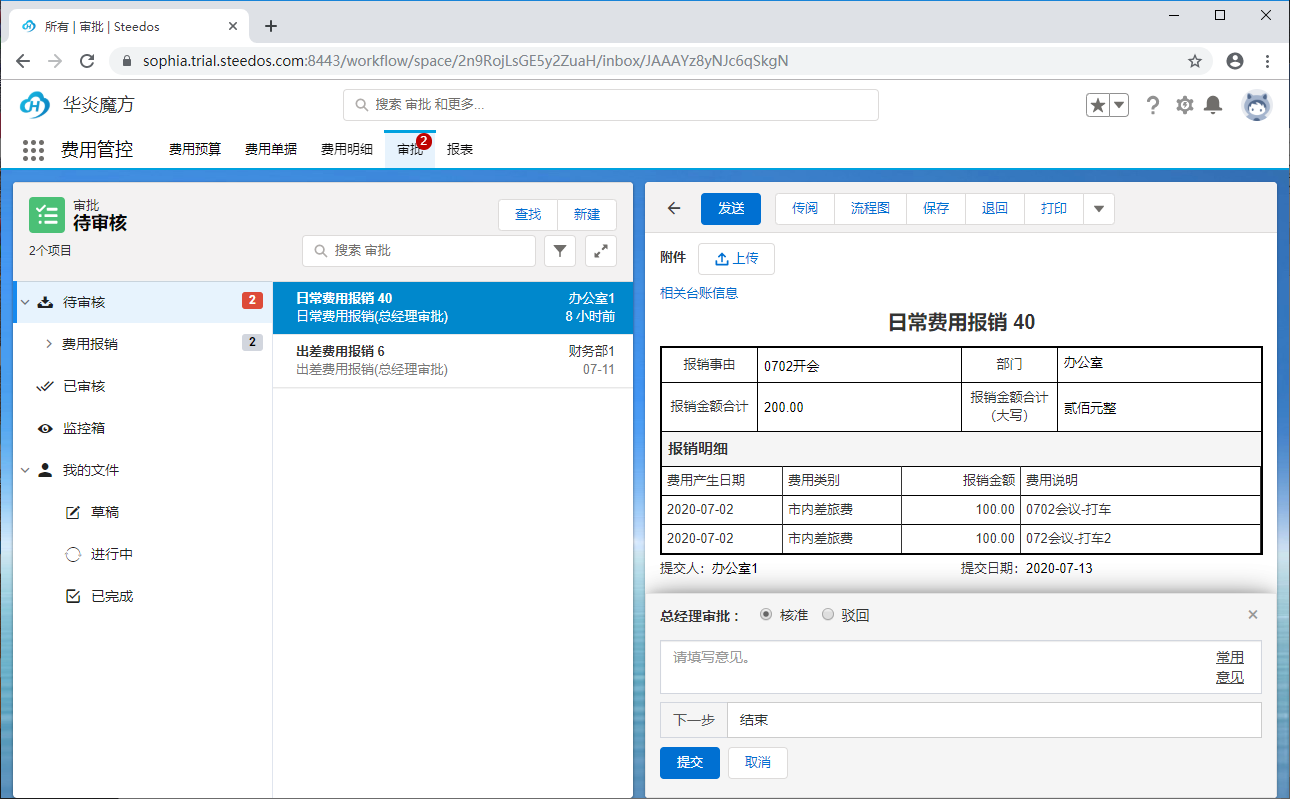Toggle the bookmark star in the browser toolbar

coord(1195,60)
